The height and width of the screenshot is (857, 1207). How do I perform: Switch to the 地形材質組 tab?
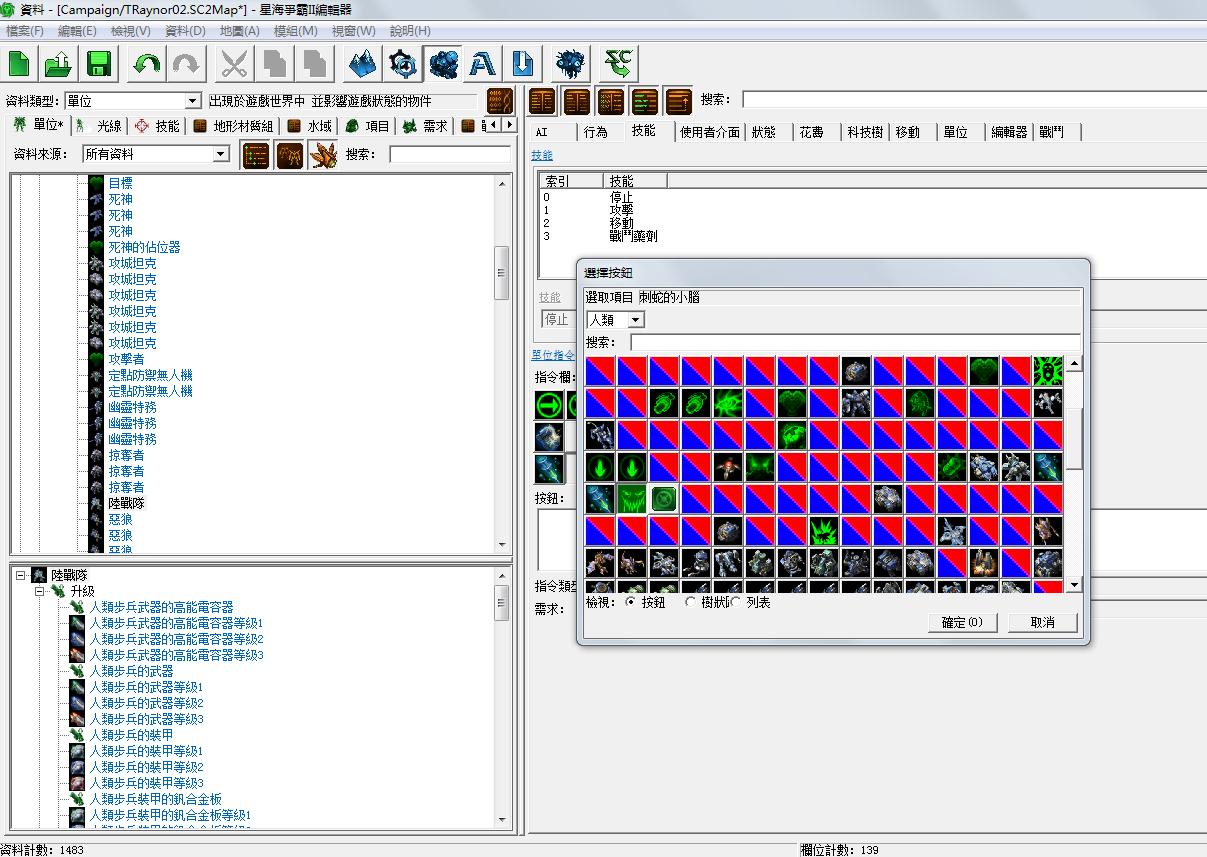[x=232, y=126]
